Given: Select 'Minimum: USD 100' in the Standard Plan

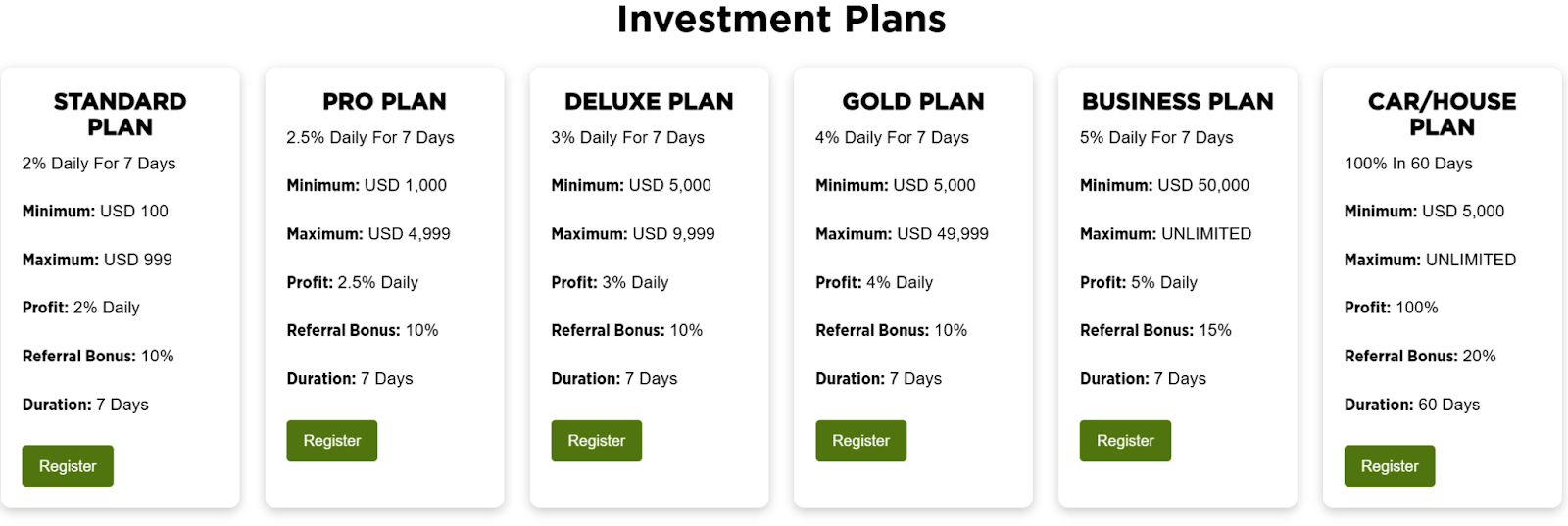Looking at the screenshot, I should (95, 211).
